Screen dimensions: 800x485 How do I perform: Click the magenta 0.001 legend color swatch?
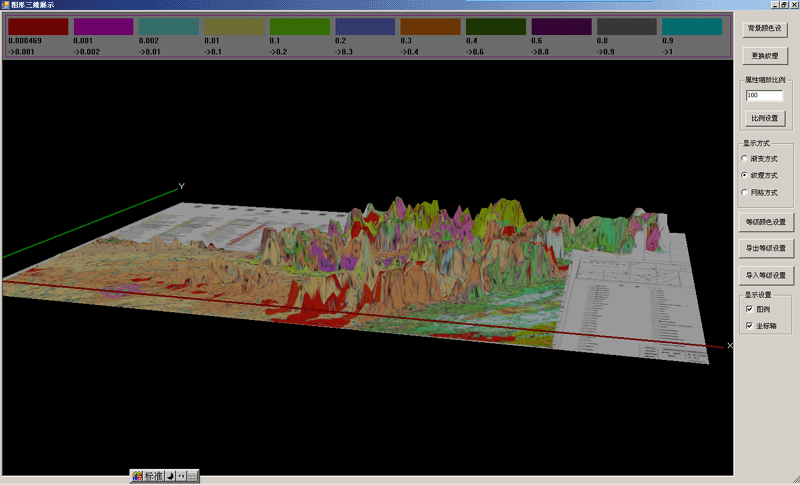[x=103, y=26]
